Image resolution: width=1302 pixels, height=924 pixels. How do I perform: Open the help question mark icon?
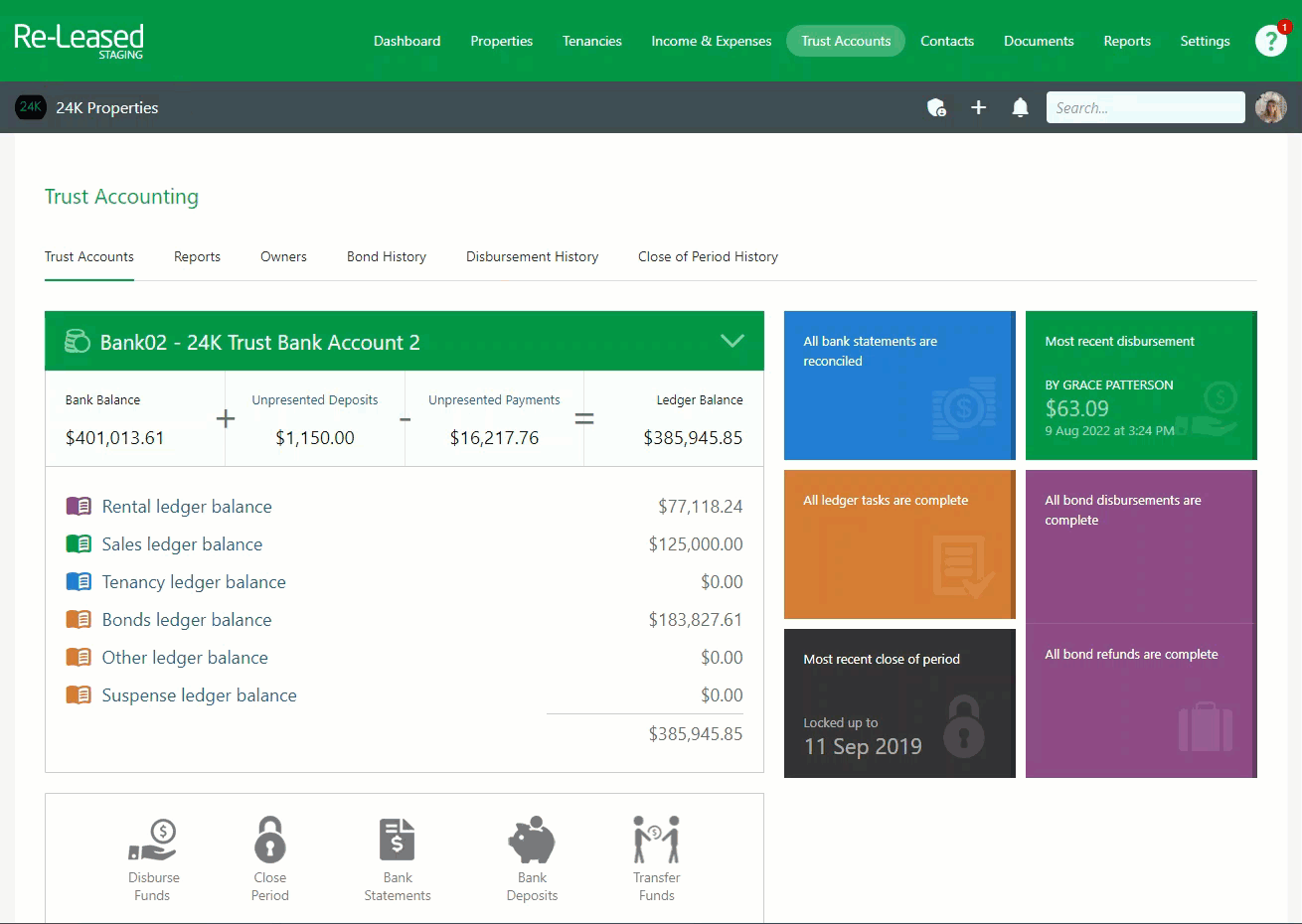(x=1270, y=41)
